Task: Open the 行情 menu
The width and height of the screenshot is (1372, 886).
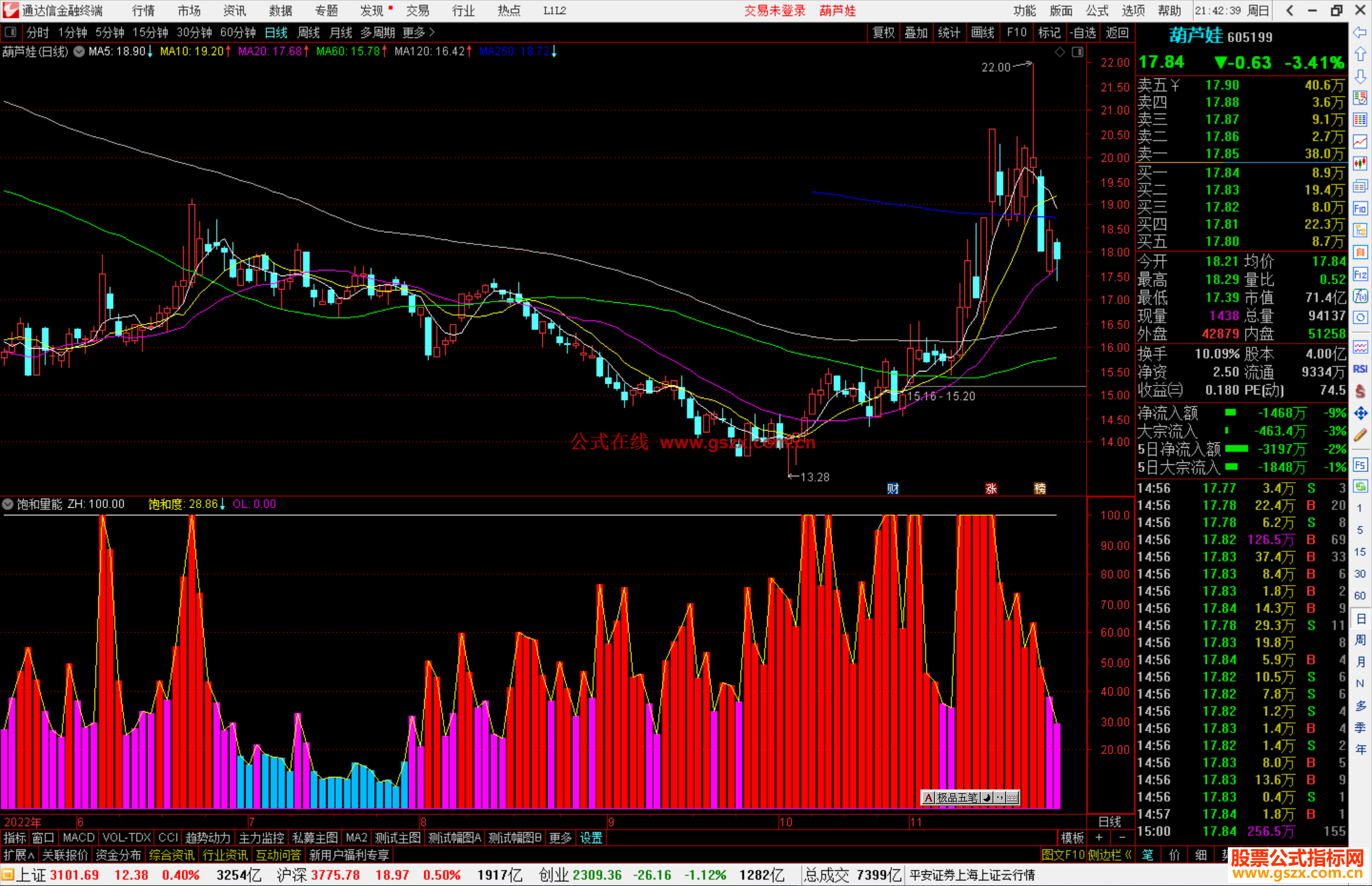Action: tap(144, 11)
